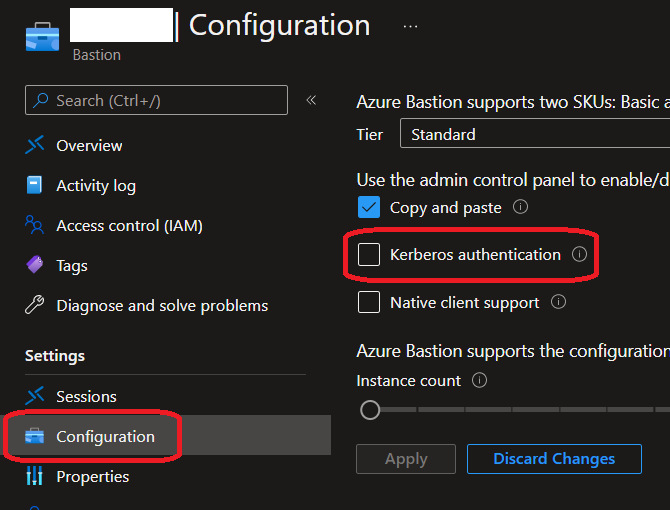Click the Access control (IAM) people icon
This screenshot has height=510, width=670.
click(x=35, y=225)
